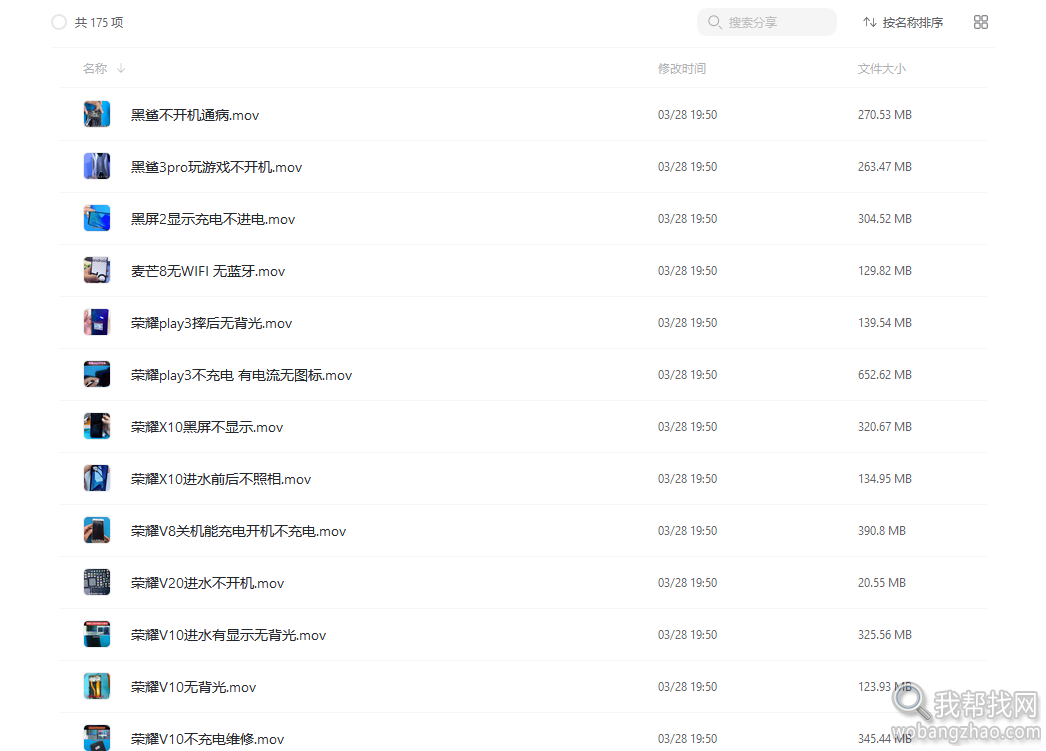The image size is (1046, 751).
Task: Click size value 325.56 MB
Action: 885,635
